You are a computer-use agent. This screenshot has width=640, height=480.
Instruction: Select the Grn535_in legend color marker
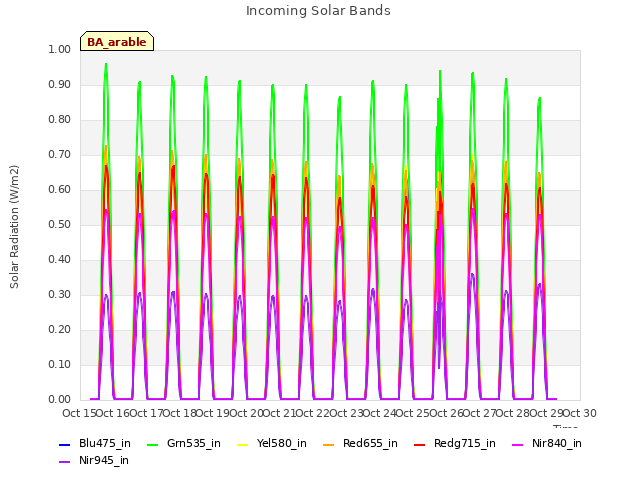click(152, 444)
